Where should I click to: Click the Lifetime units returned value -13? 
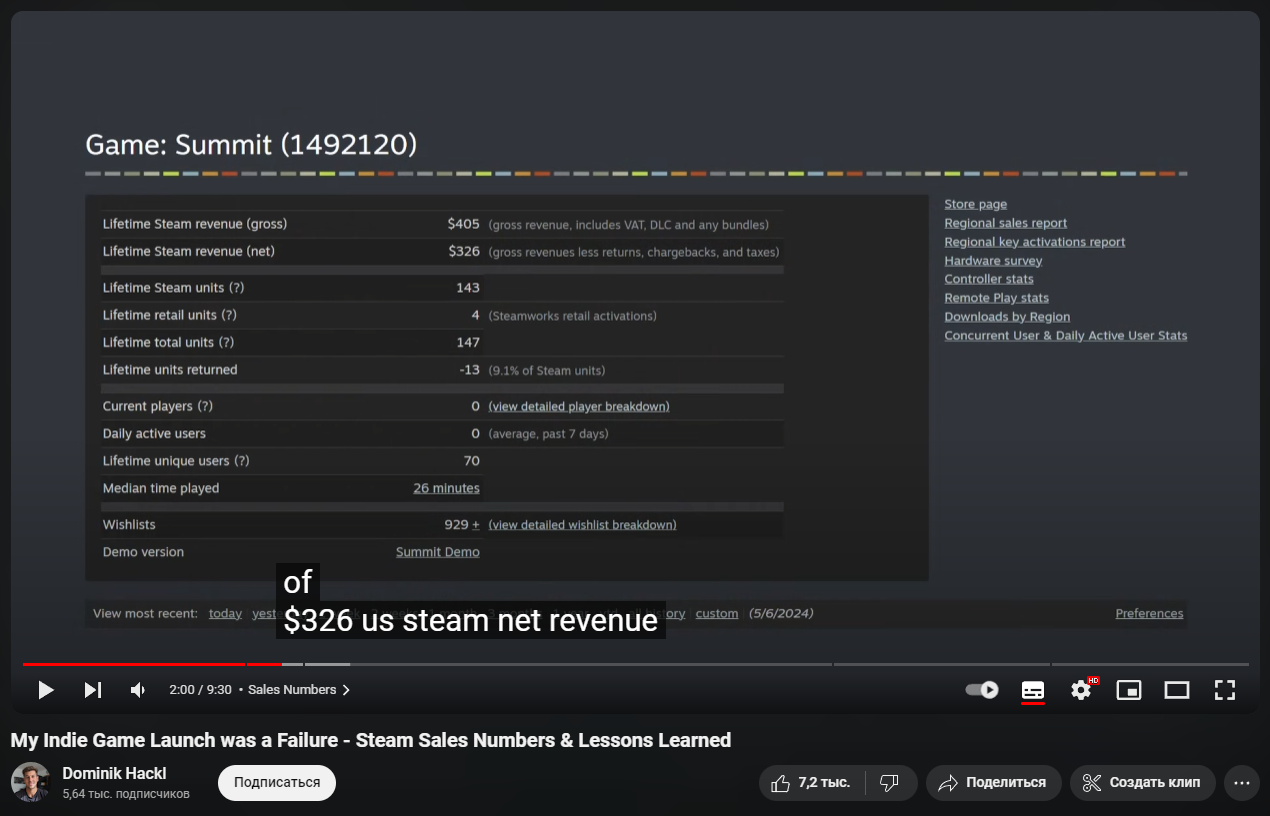point(469,370)
